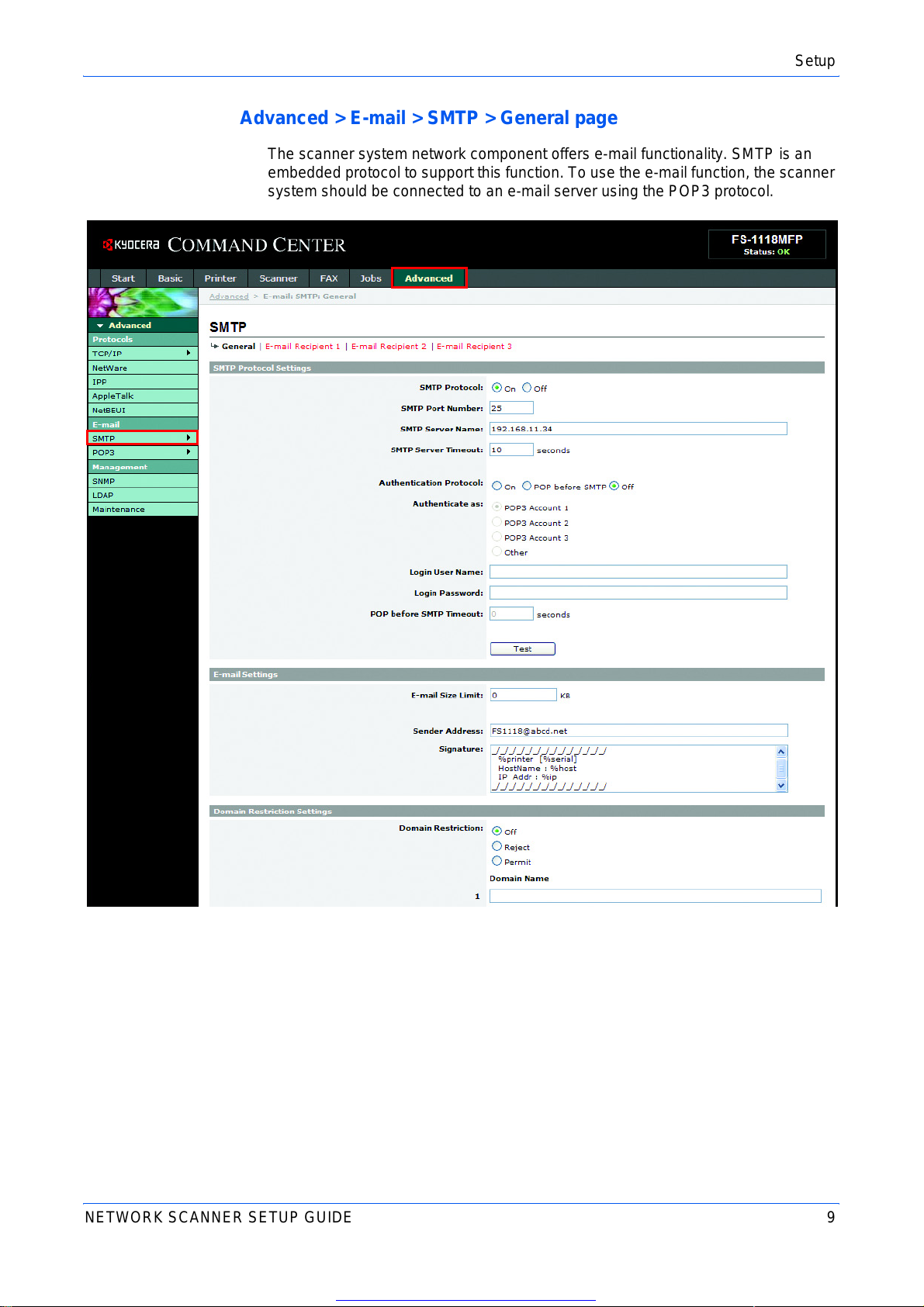Image resolution: width=924 pixels, height=1307 pixels.
Task: Expand the SMTP submenu arrow
Action: tap(189, 438)
